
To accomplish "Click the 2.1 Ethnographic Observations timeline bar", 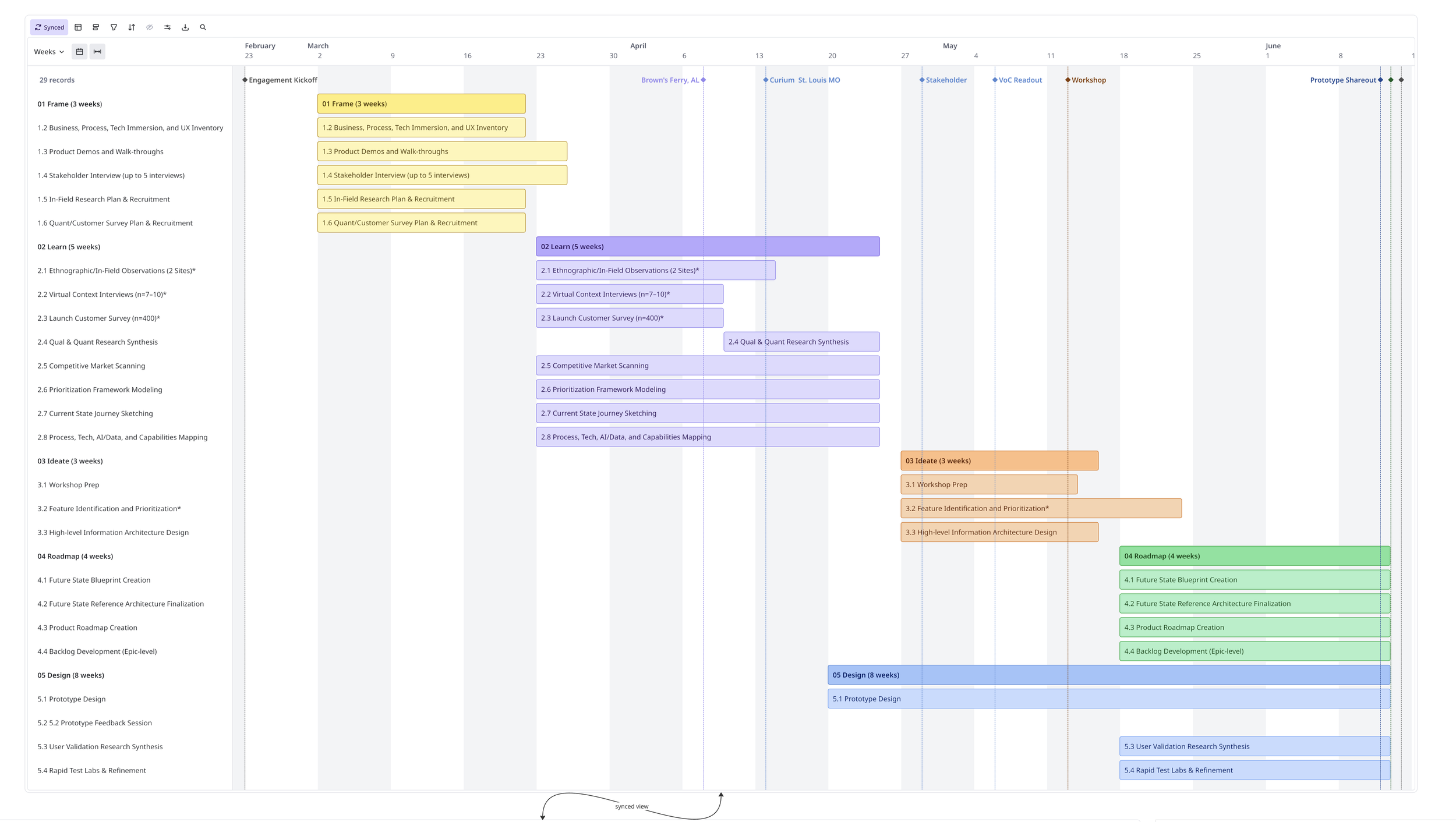I will point(656,270).
